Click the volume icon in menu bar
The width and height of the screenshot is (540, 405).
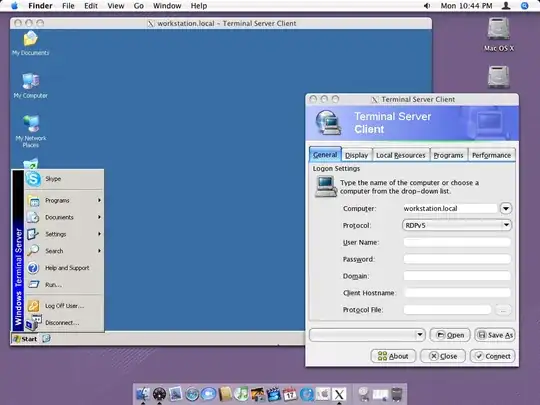click(x=427, y=6)
